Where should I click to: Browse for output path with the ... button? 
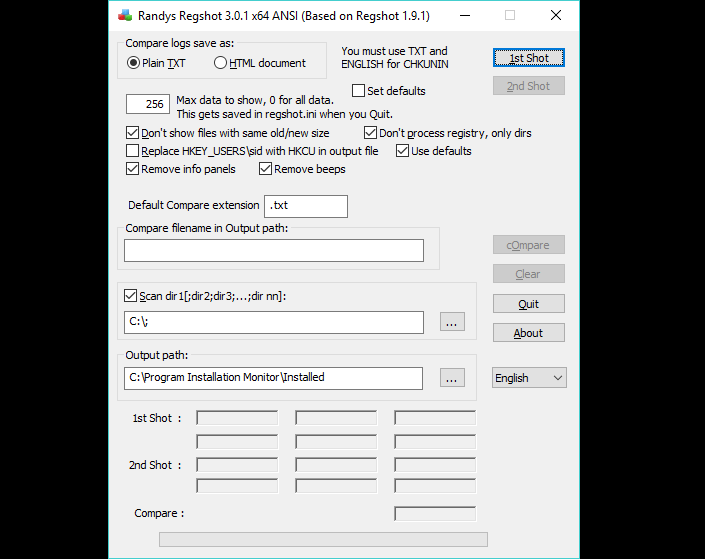coord(452,378)
